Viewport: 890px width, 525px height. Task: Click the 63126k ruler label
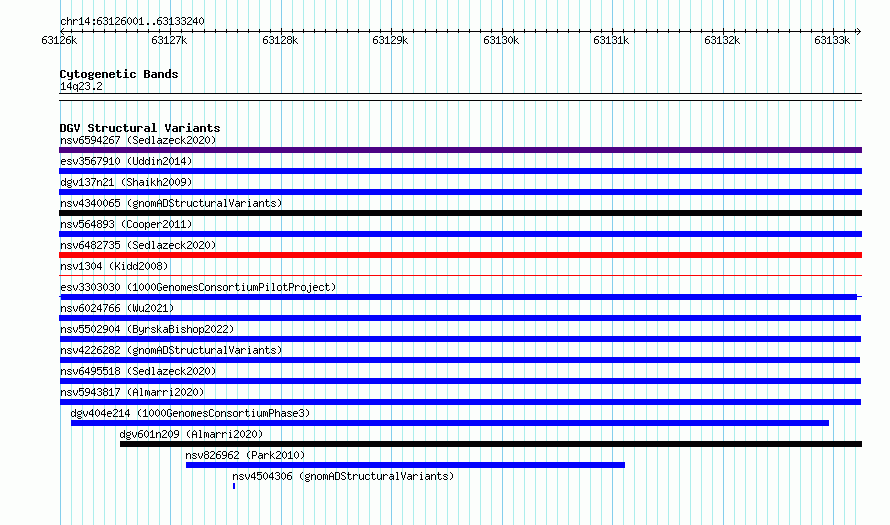click(59, 40)
